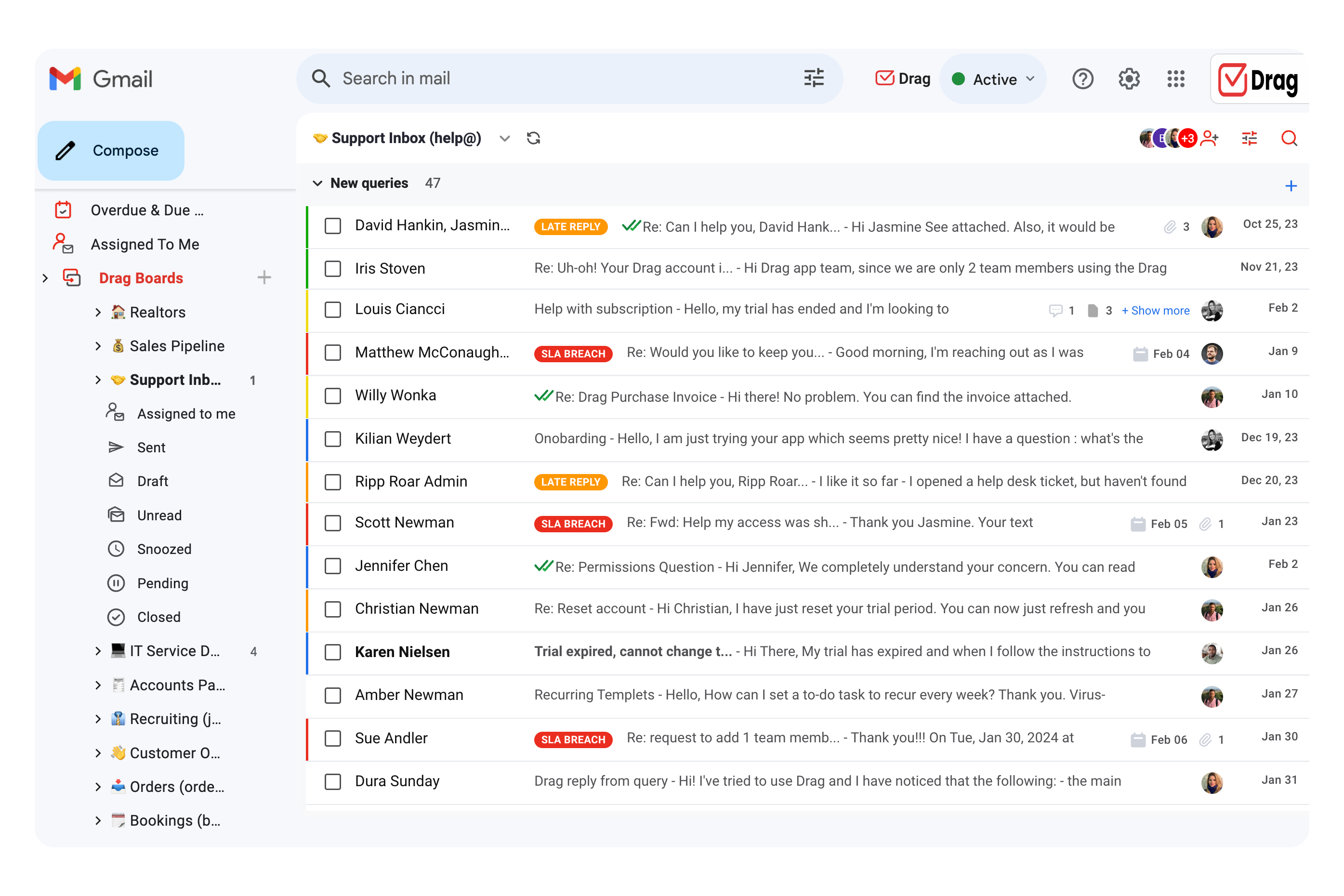This screenshot has height=896, width=1344.
Task: Open the Customer Onboarding board item
Action: [175, 752]
